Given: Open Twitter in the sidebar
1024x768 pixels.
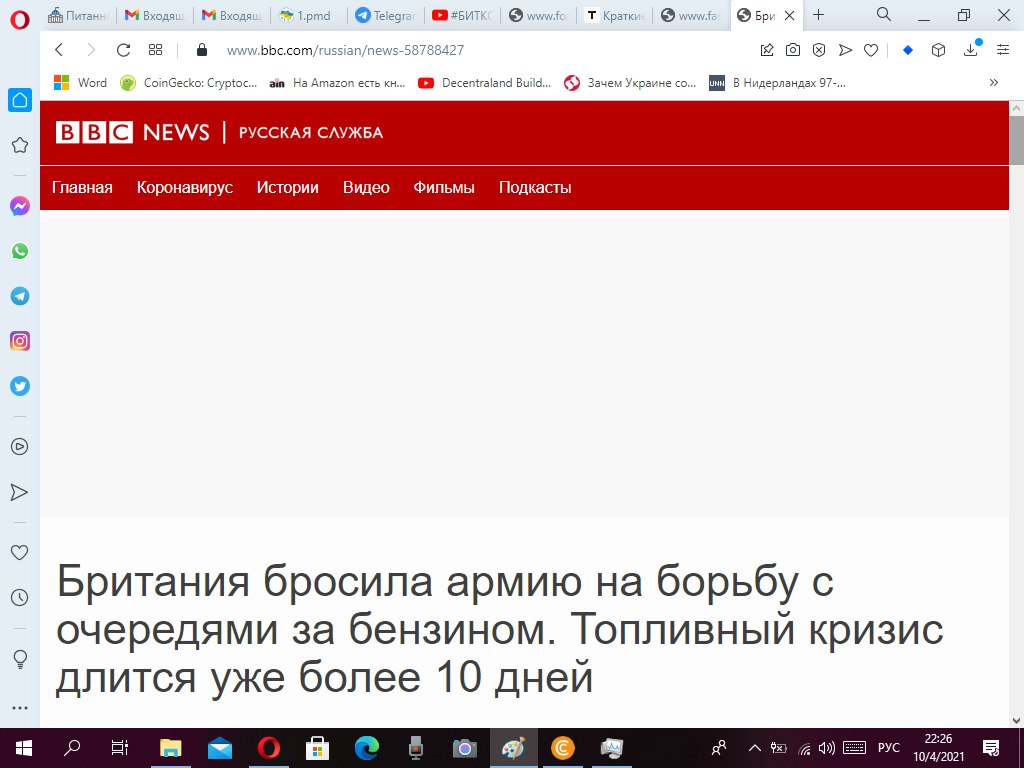Looking at the screenshot, I should click(20, 386).
